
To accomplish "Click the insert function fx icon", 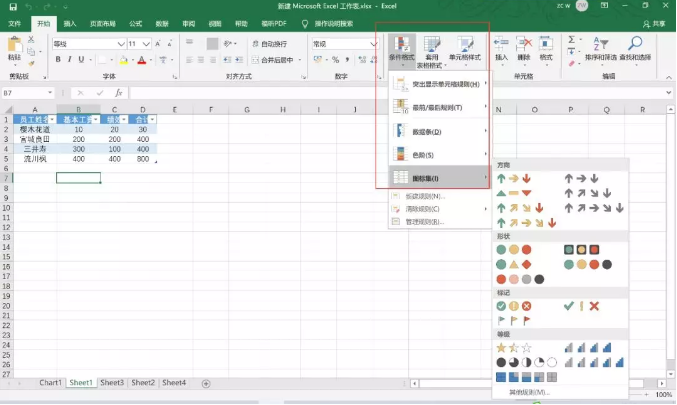I will point(118,93).
